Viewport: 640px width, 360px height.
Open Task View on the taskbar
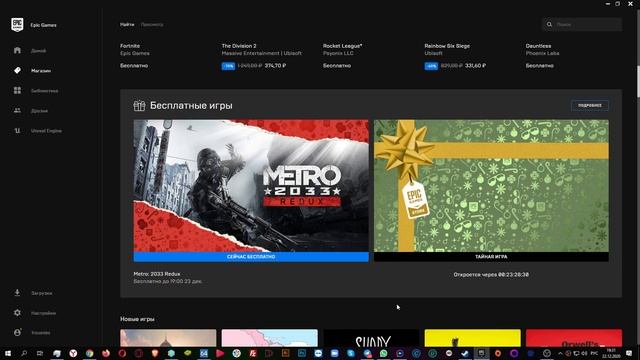click(40, 353)
